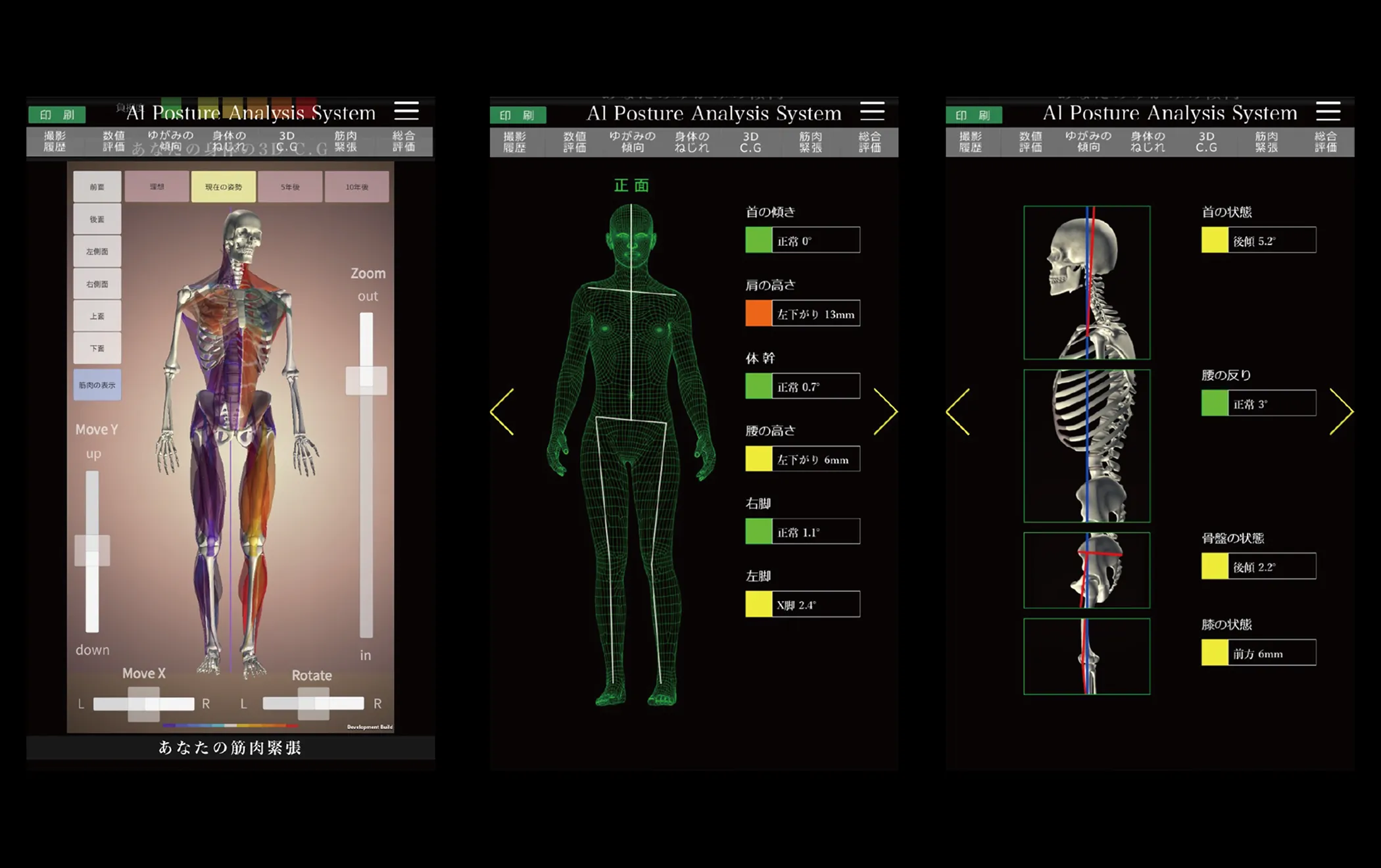Toggle 筋肉の表示 muscle display button
The width and height of the screenshot is (1381, 868).
pos(97,385)
